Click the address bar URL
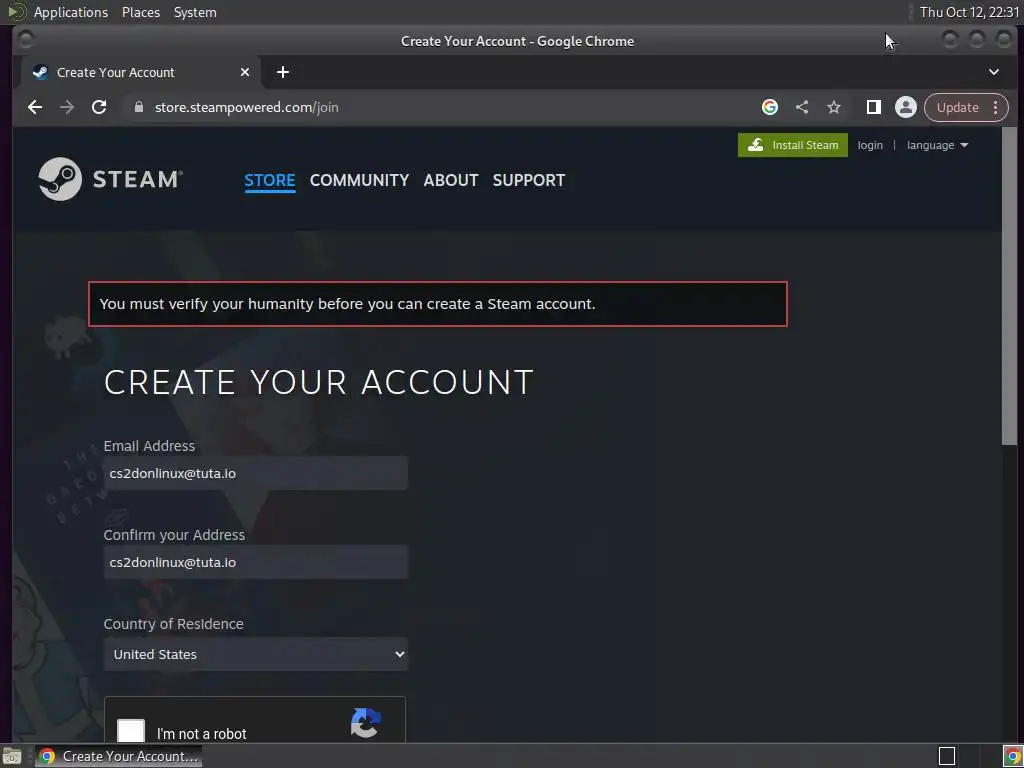This screenshot has height=768, width=1024. coord(247,107)
